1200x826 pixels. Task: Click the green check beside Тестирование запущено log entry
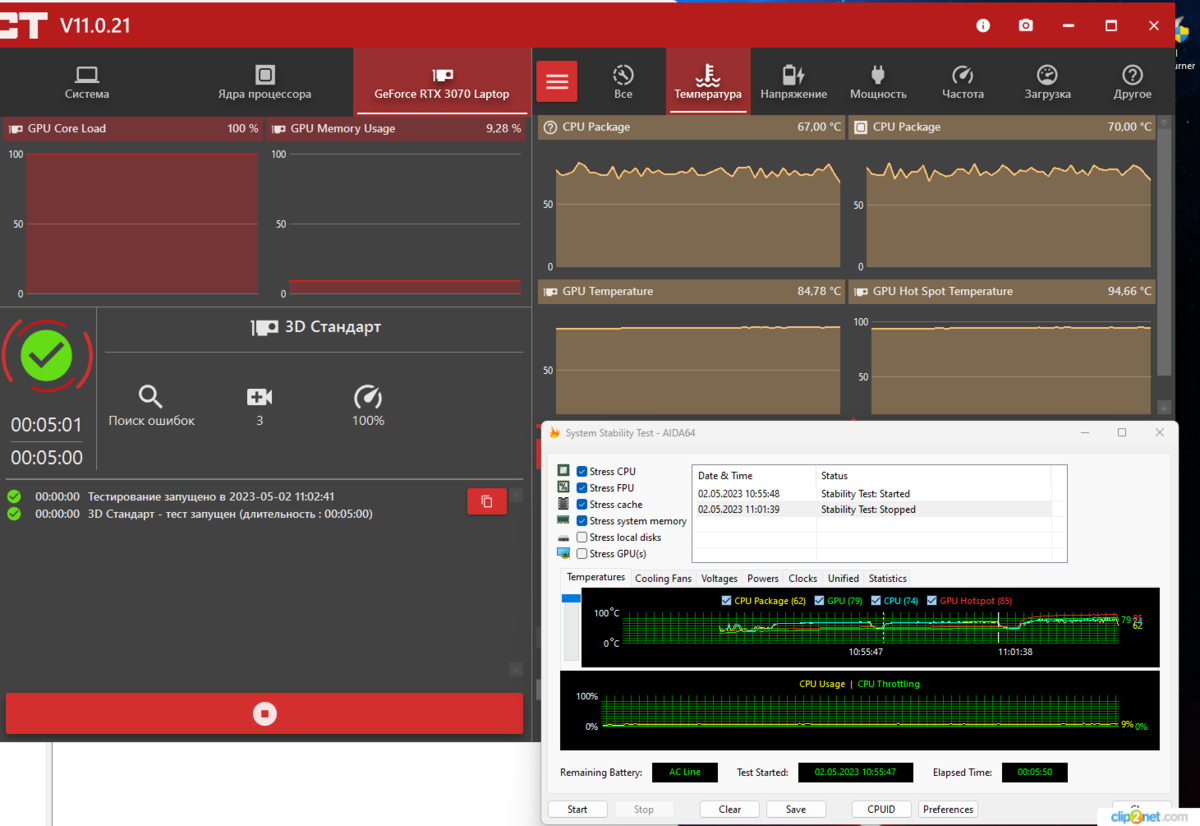tap(14, 496)
